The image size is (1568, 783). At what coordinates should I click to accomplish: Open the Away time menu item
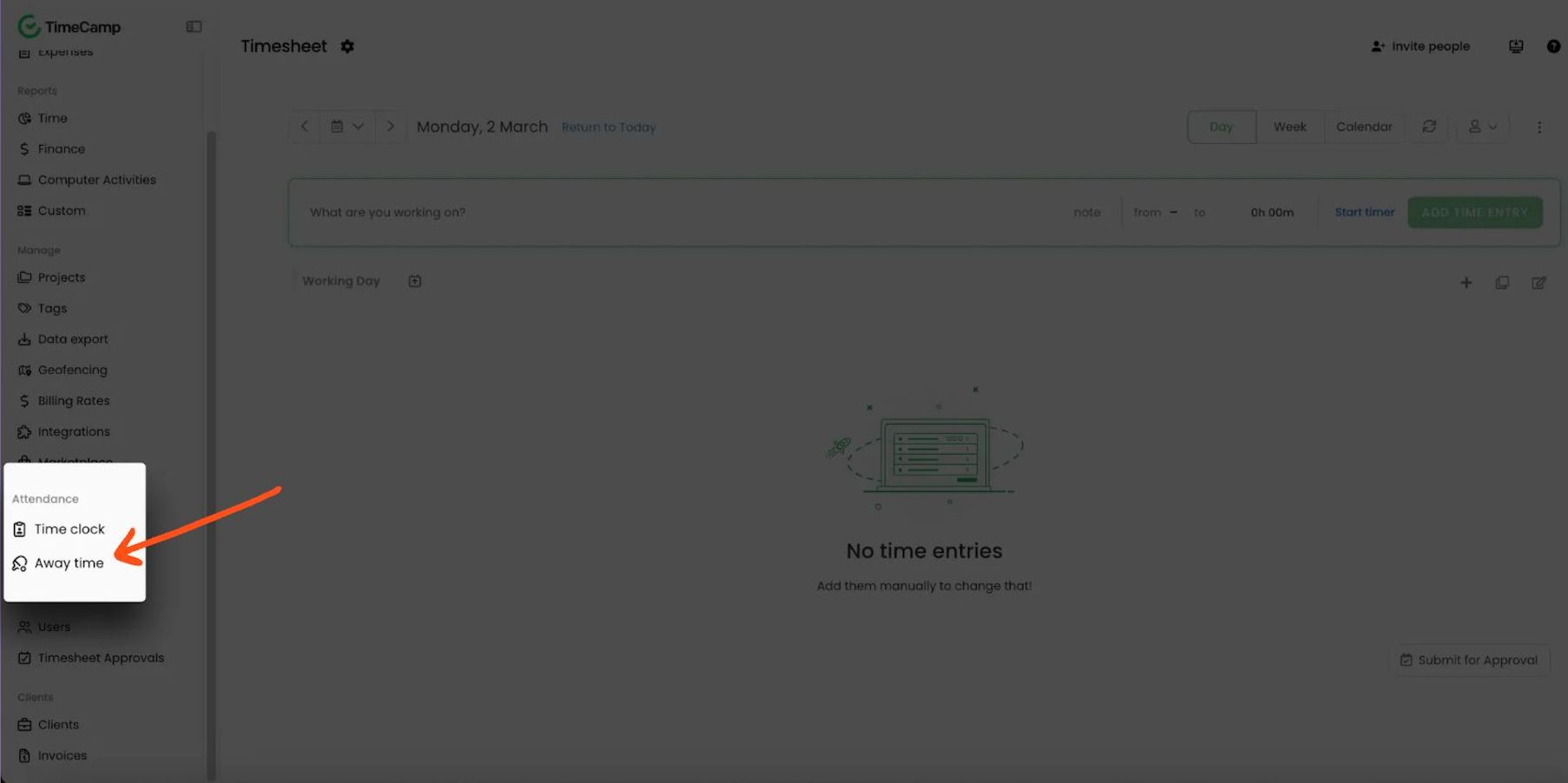(x=58, y=563)
